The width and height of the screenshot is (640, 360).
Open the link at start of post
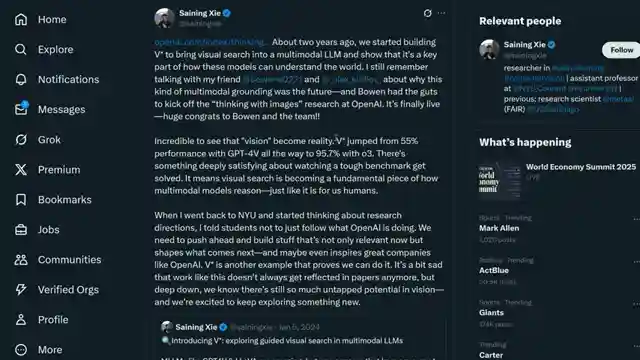tap(211, 42)
